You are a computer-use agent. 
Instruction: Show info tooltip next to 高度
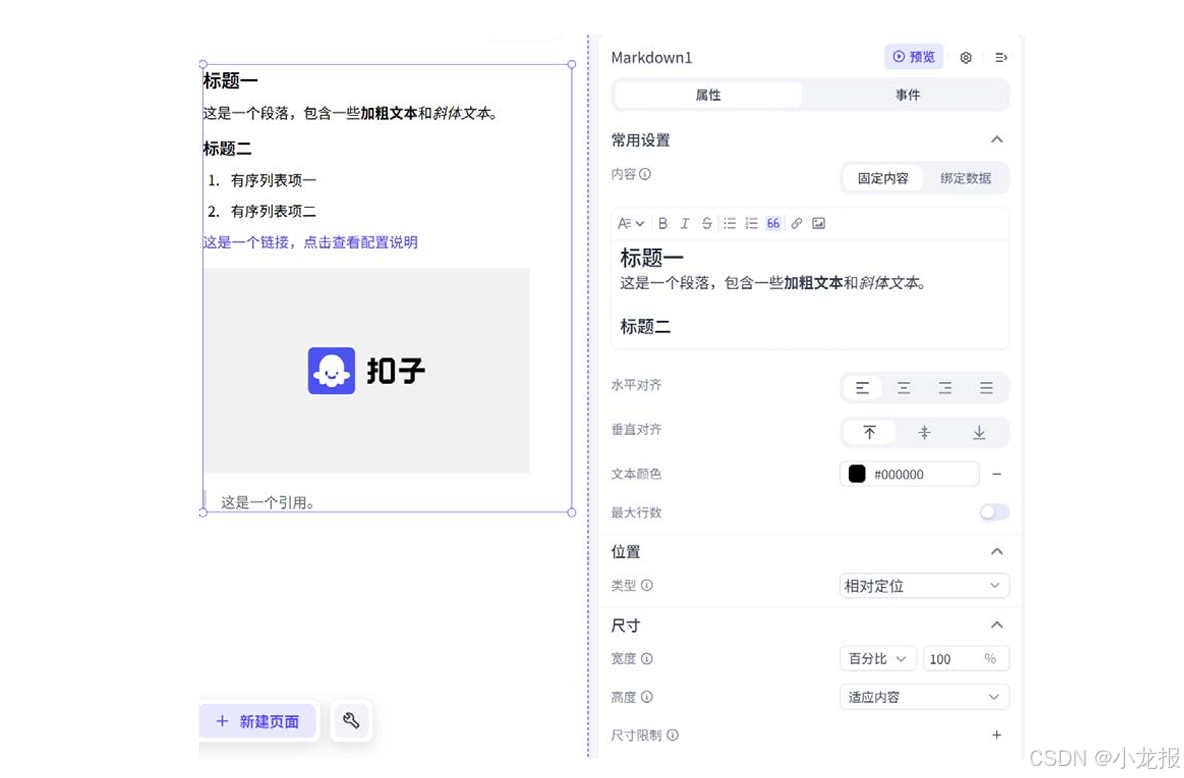(x=647, y=697)
